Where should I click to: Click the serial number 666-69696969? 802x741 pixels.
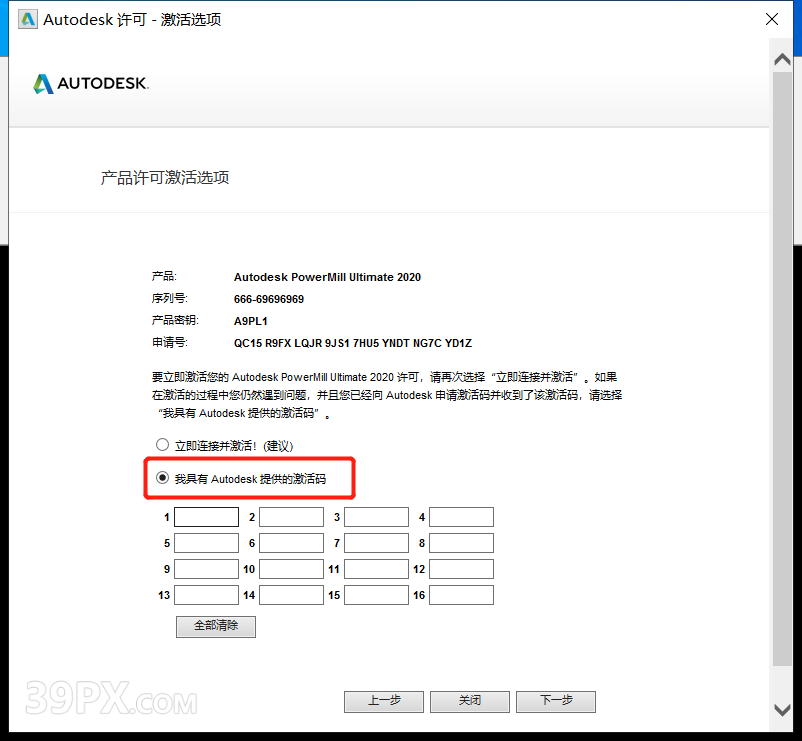click(269, 299)
